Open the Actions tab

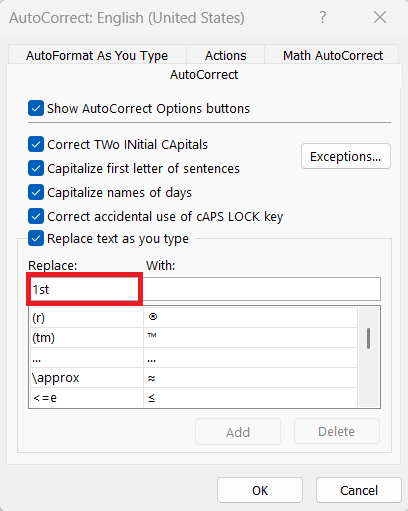[226, 55]
